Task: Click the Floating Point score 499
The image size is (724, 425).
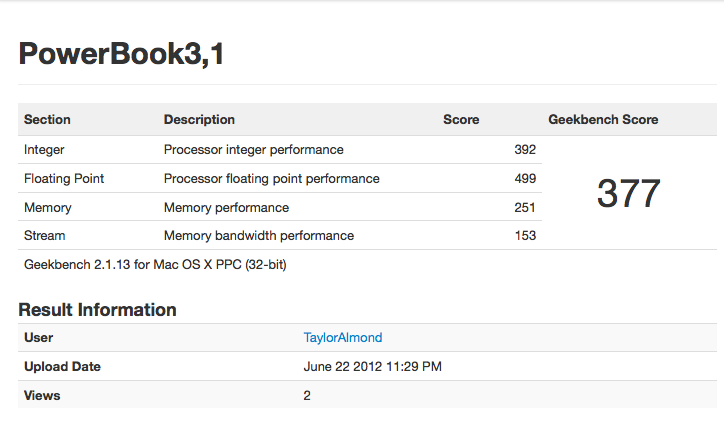Action: [525, 179]
